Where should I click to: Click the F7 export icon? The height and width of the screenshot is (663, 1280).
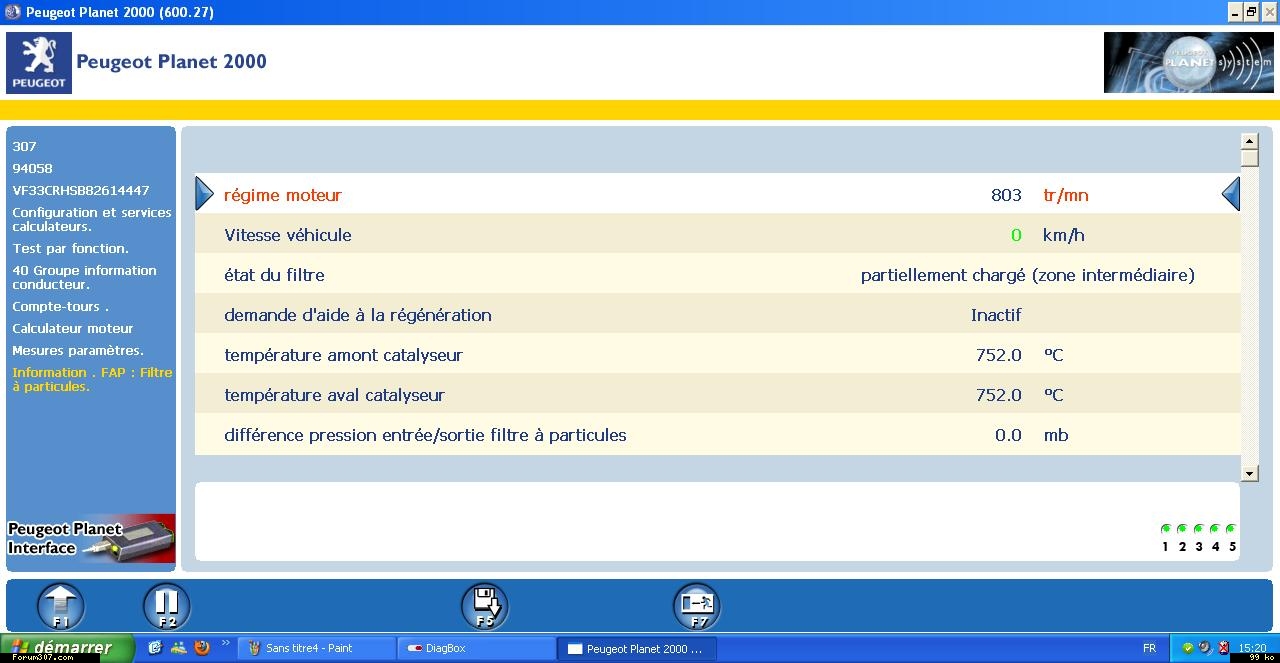pyautogui.click(x=696, y=606)
